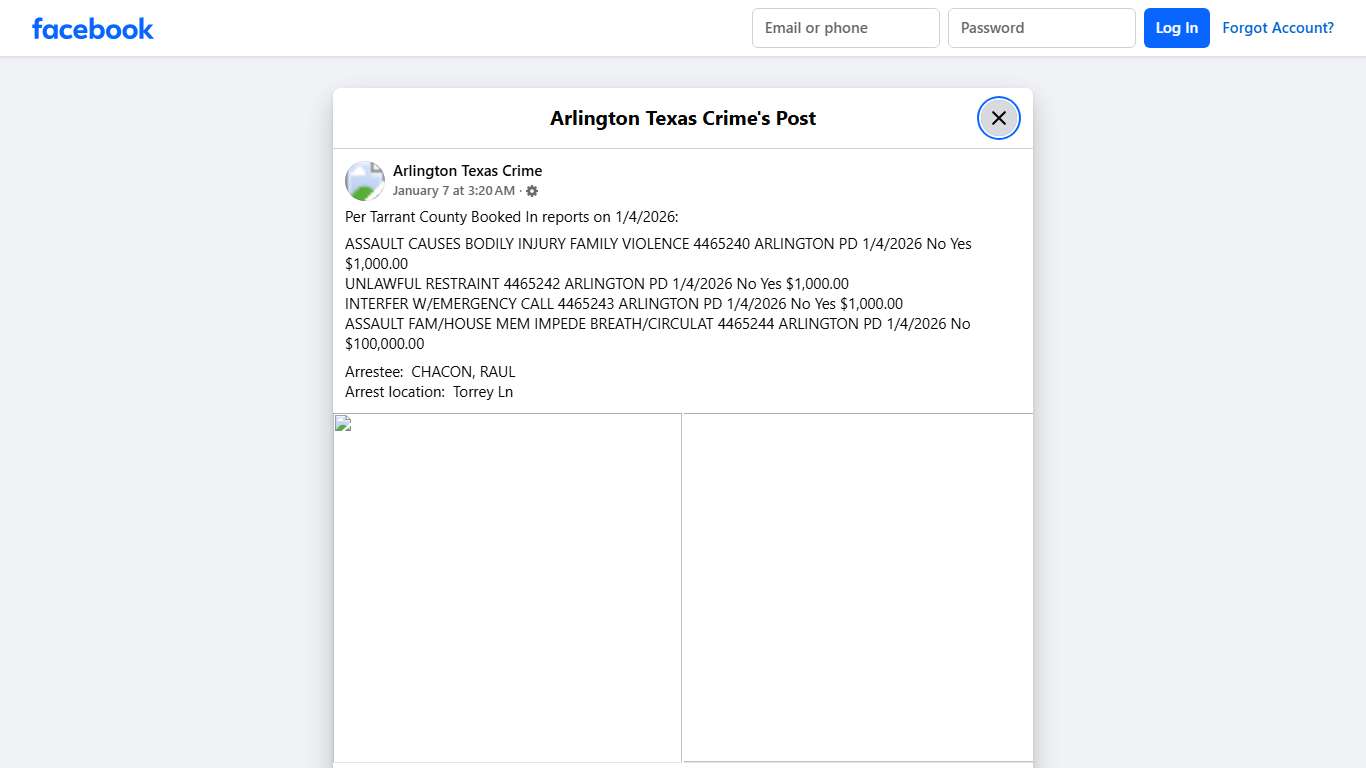Close the Arlington Texas Crime's Post dialog
The image size is (1366, 768).
tap(998, 117)
